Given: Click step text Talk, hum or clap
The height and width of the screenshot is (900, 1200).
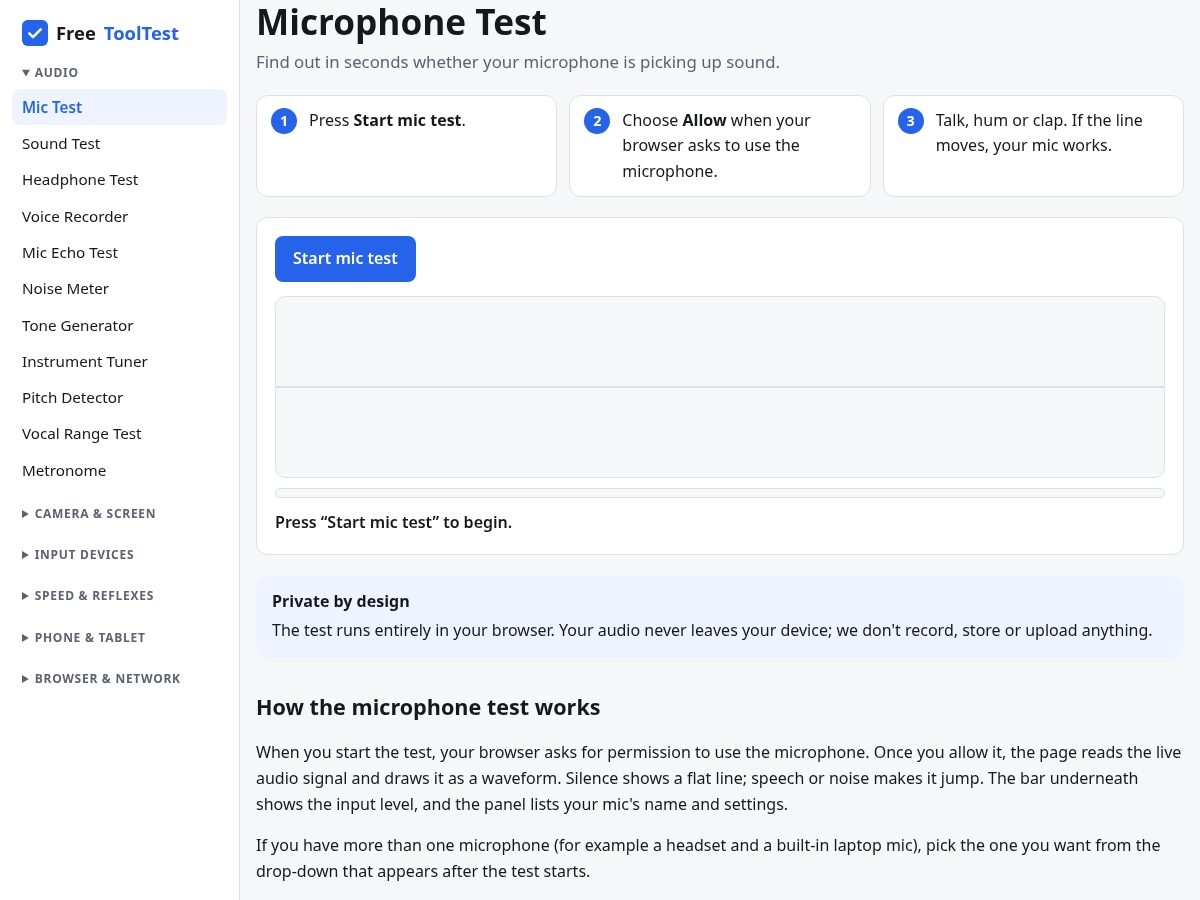Looking at the screenshot, I should pos(1039,133).
